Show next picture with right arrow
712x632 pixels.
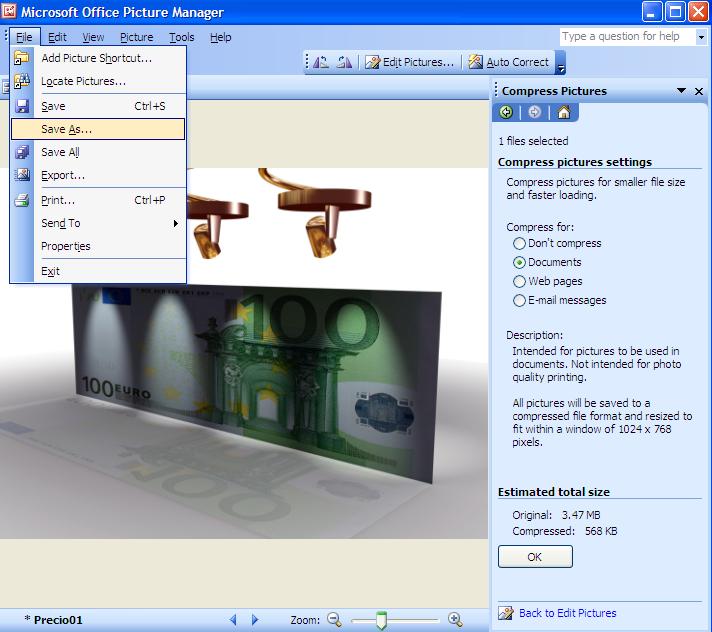[x=255, y=619]
